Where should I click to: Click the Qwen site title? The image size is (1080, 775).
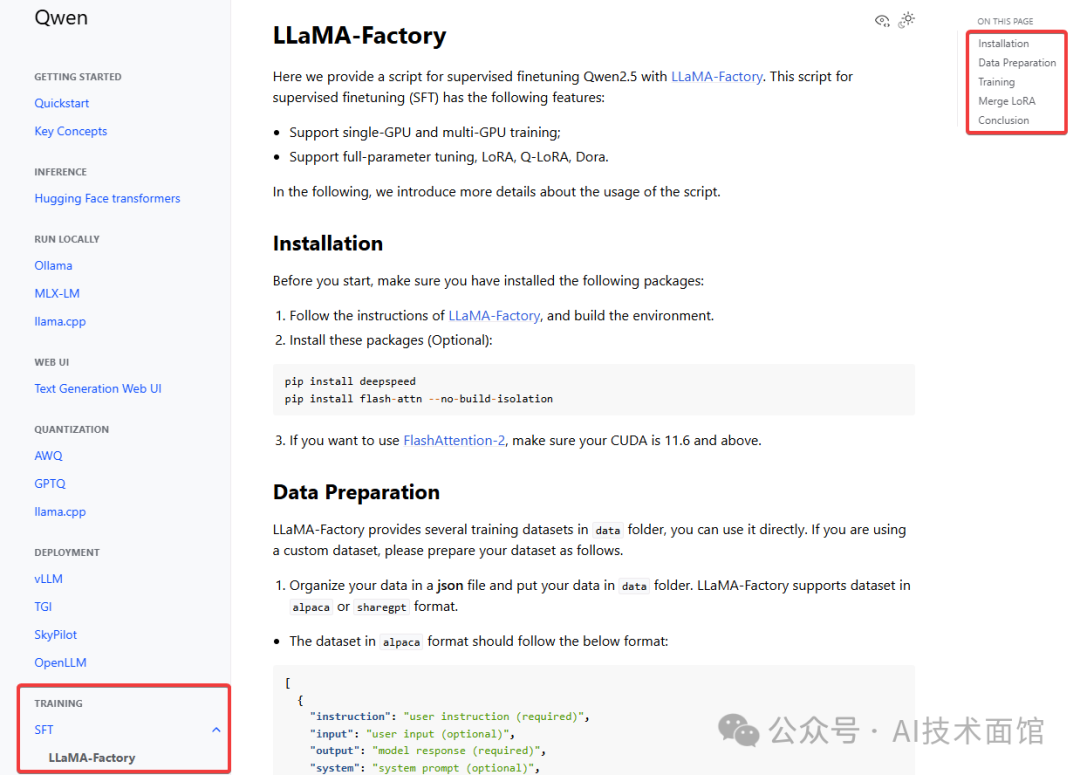coord(61,17)
